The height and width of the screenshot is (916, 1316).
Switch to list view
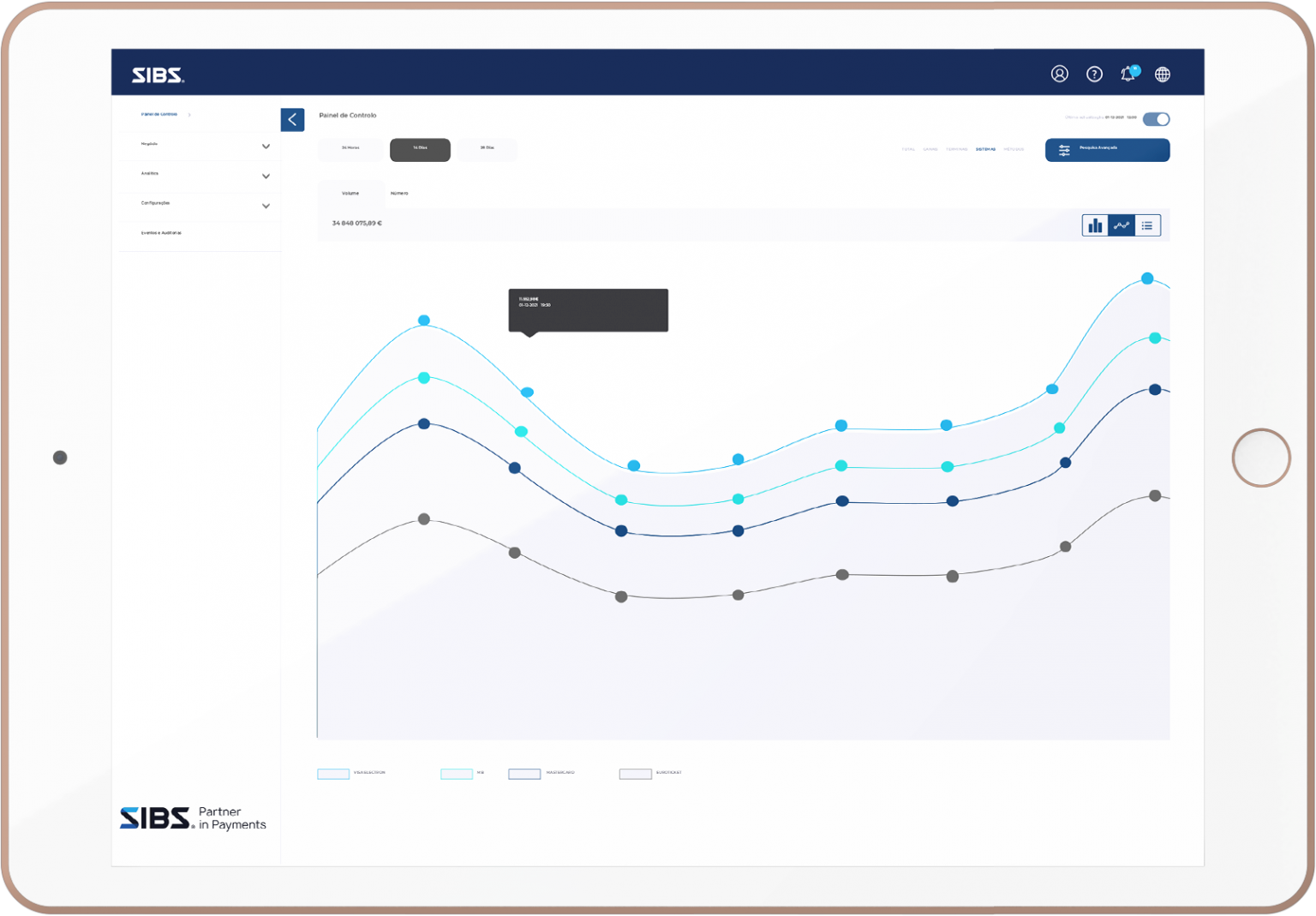(x=1147, y=226)
